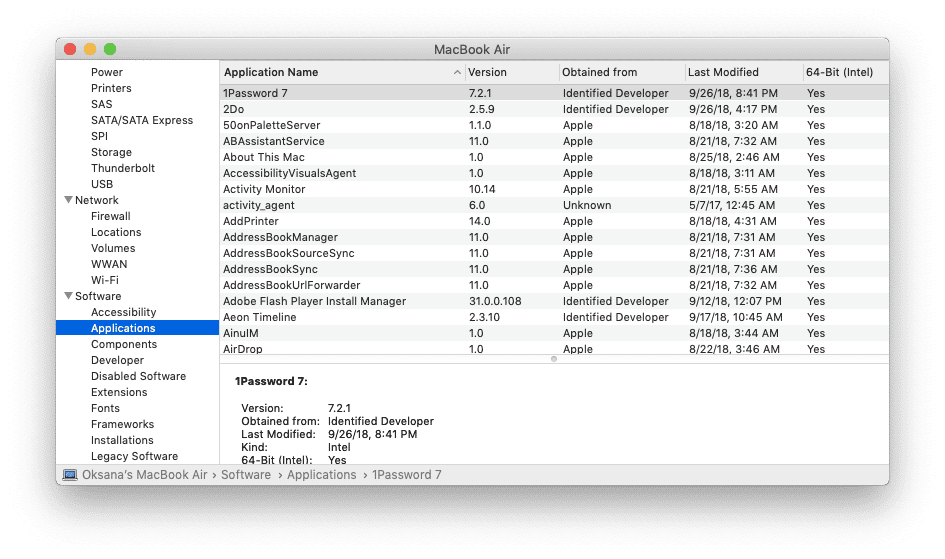
Task: Select the Activity Monitor row
Action: pos(554,189)
